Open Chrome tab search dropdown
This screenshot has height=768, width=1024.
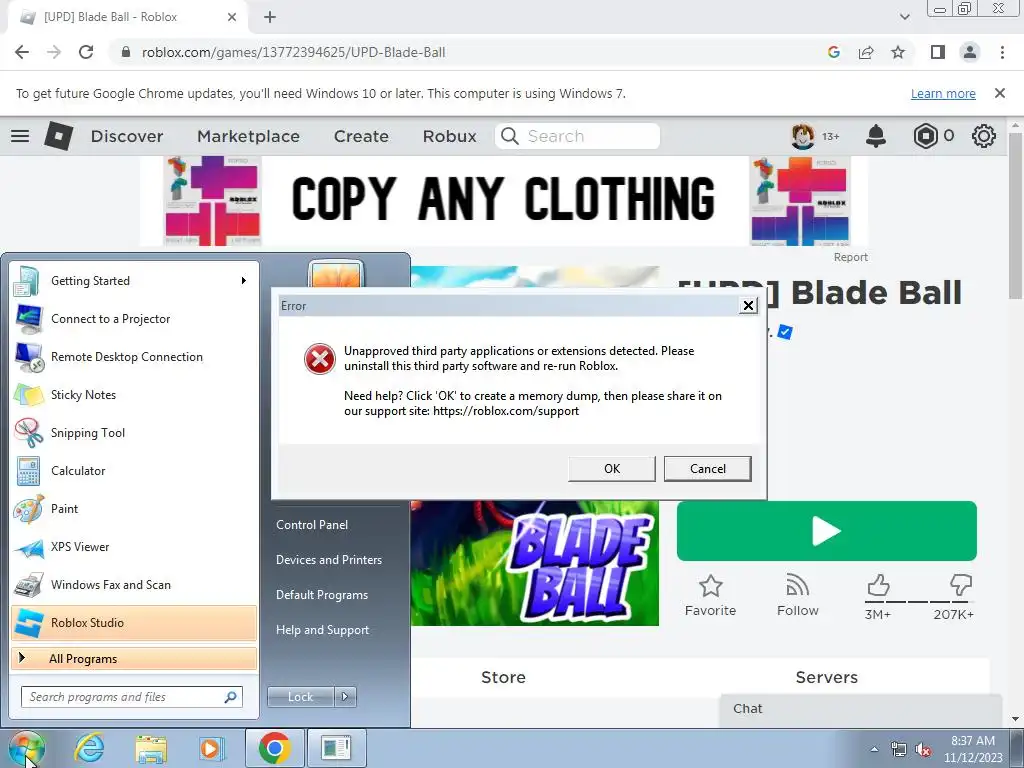pyautogui.click(x=904, y=17)
